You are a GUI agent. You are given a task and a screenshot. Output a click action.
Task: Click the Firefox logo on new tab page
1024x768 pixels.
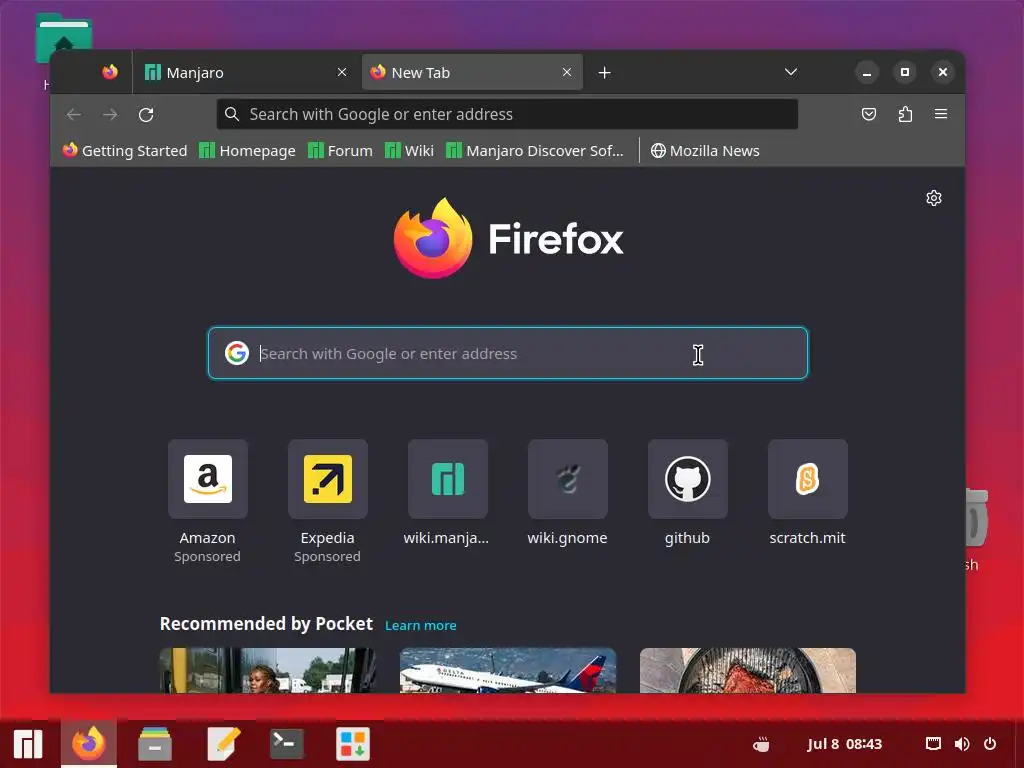[508, 238]
